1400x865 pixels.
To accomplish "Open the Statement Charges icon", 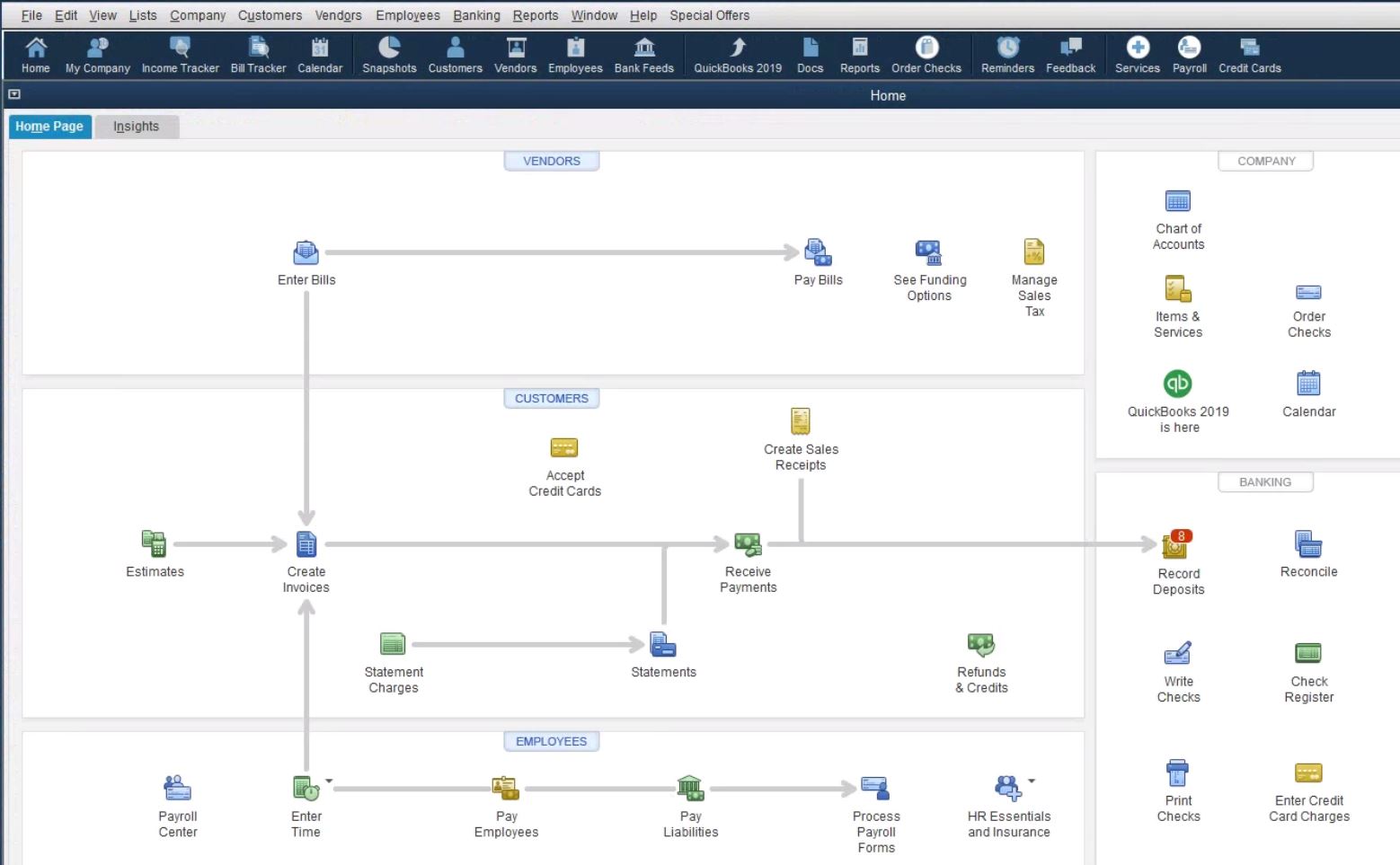I will [x=394, y=644].
